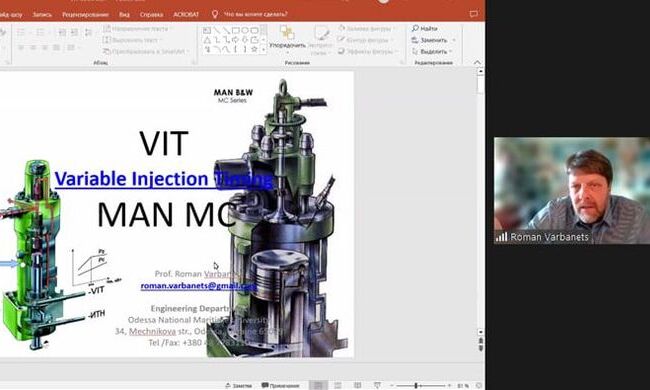Screen dimensions: 650x390
Task: Select Roman Varbanets video thumbnail
Action: (572, 191)
